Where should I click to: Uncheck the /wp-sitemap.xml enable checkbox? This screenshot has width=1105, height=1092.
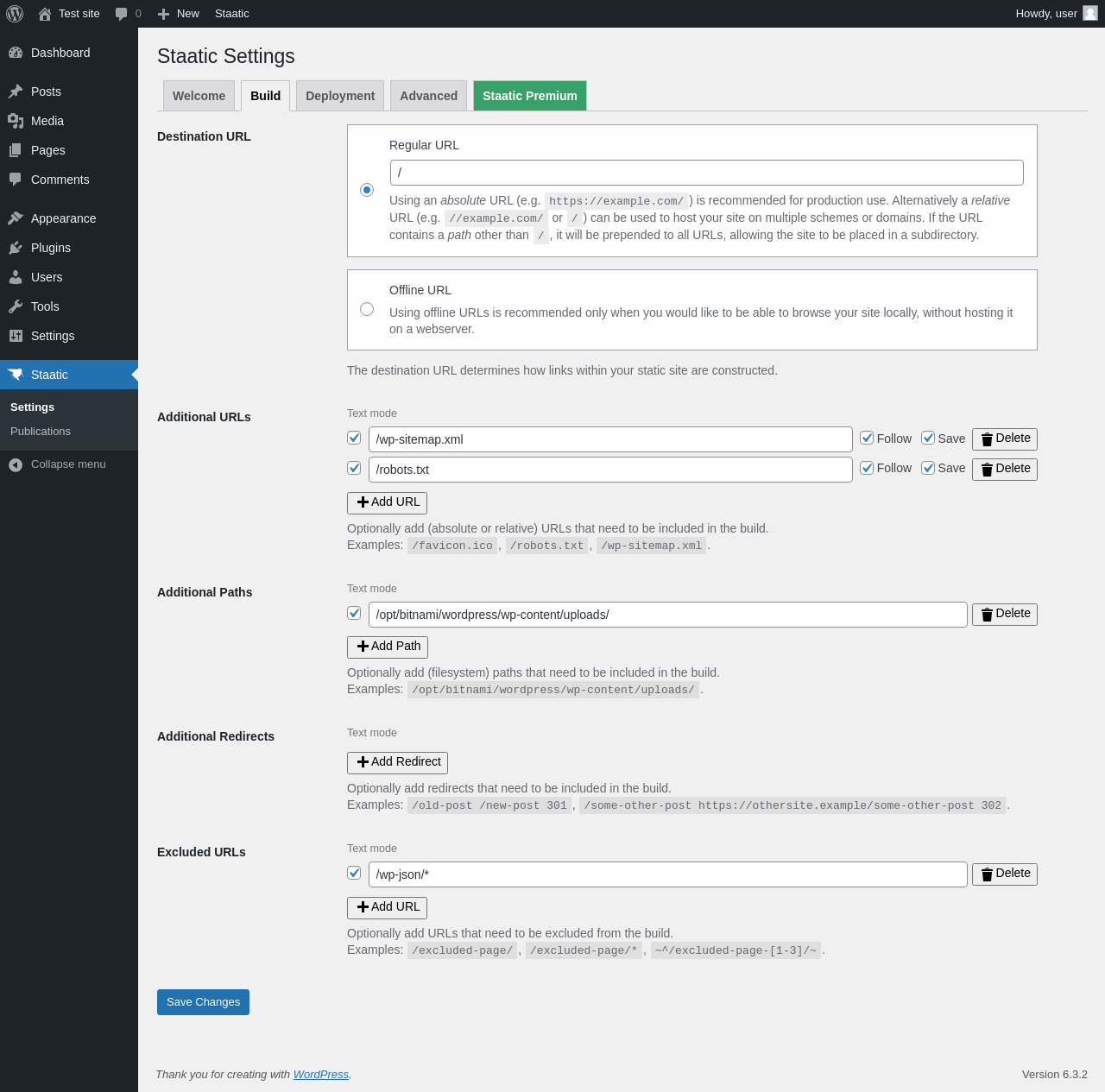354,438
